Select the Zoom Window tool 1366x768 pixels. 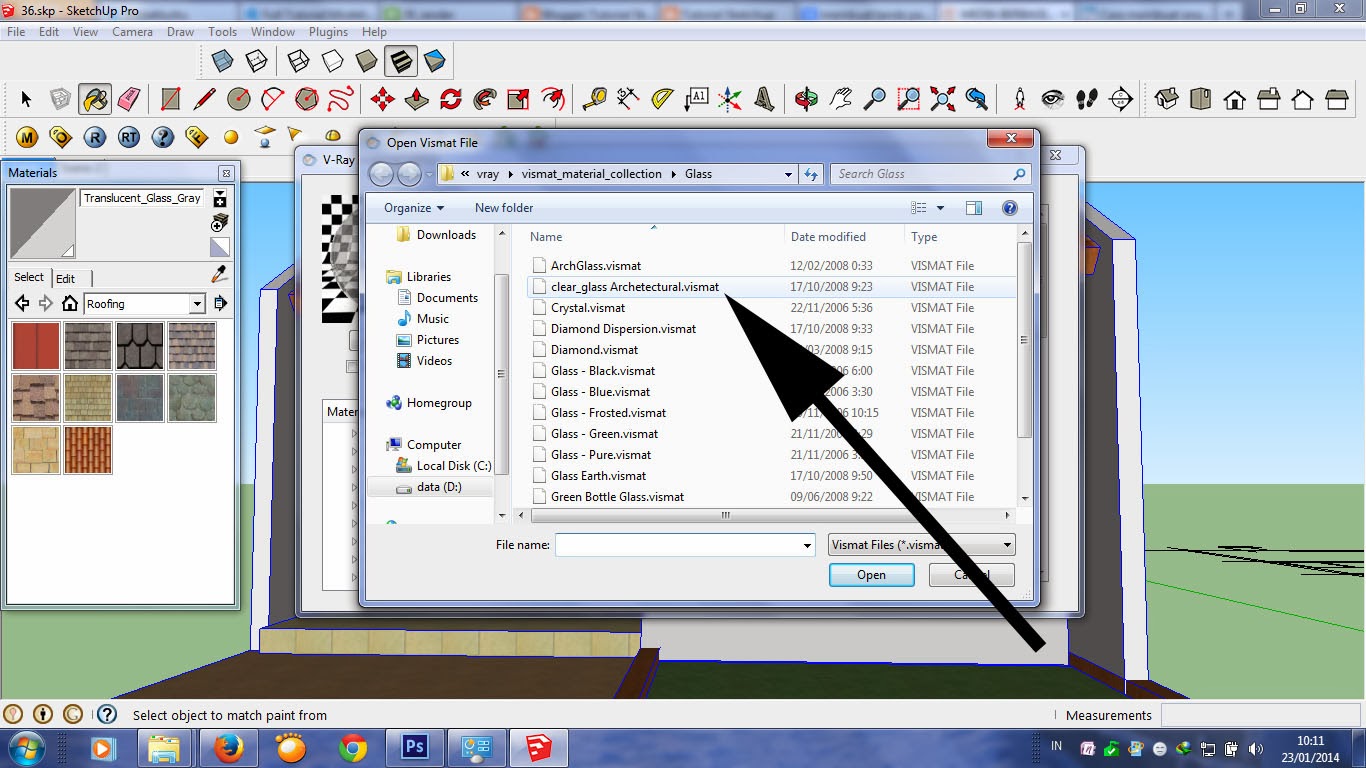909,99
